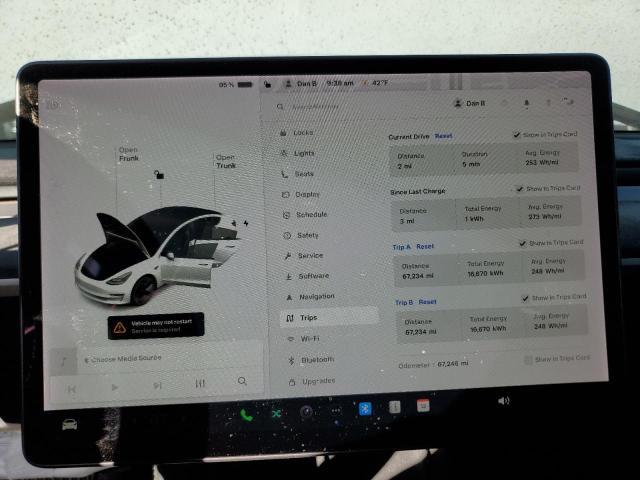Tap the media album art thumbnail
Screen dimensions: 640x480
tap(64, 361)
